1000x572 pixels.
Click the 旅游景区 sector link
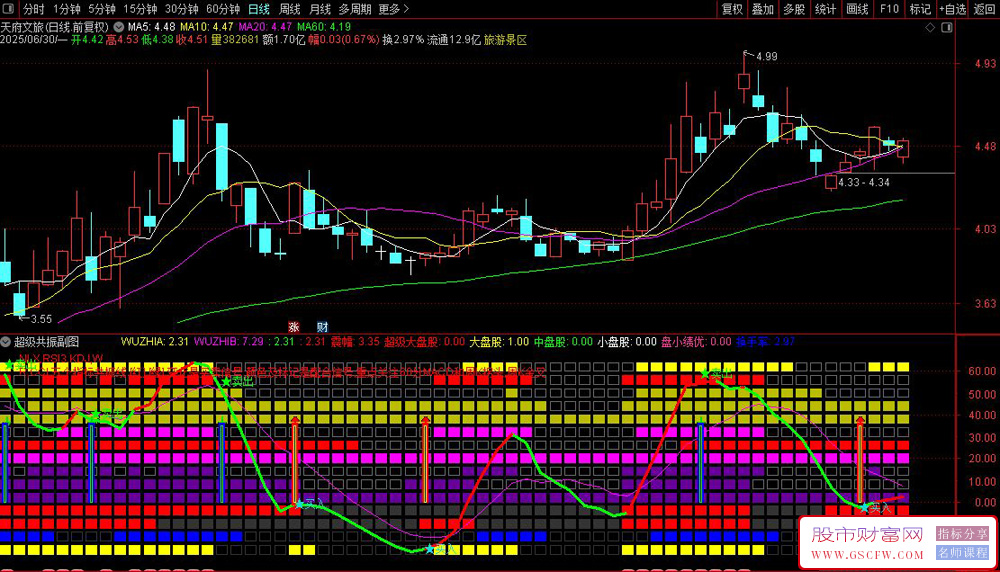(505, 40)
